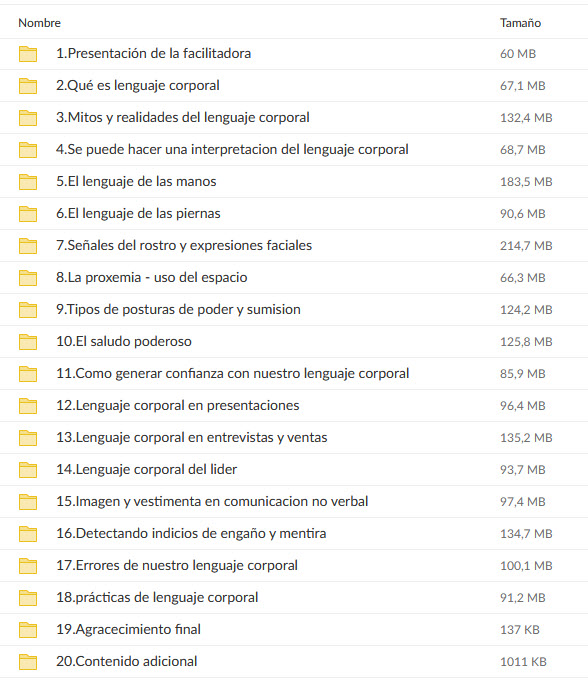588x691 pixels.
Task: Sort list by the Nombre column header
Action: (x=40, y=23)
